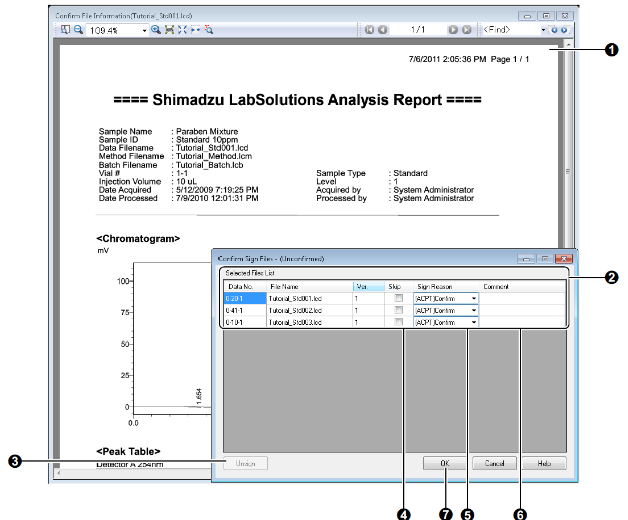The height and width of the screenshot is (520, 628).
Task: Close the Confirm Sign Files dialog
Action: click(x=564, y=259)
